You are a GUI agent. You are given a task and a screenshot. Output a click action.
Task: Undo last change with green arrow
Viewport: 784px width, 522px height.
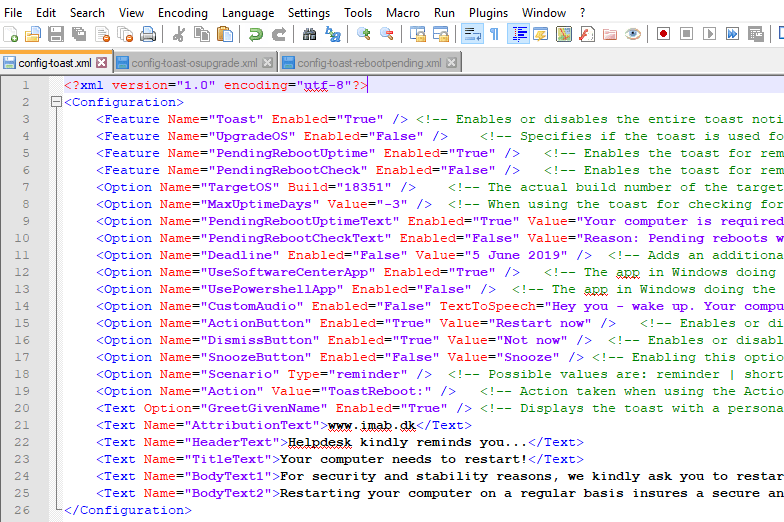(256, 34)
